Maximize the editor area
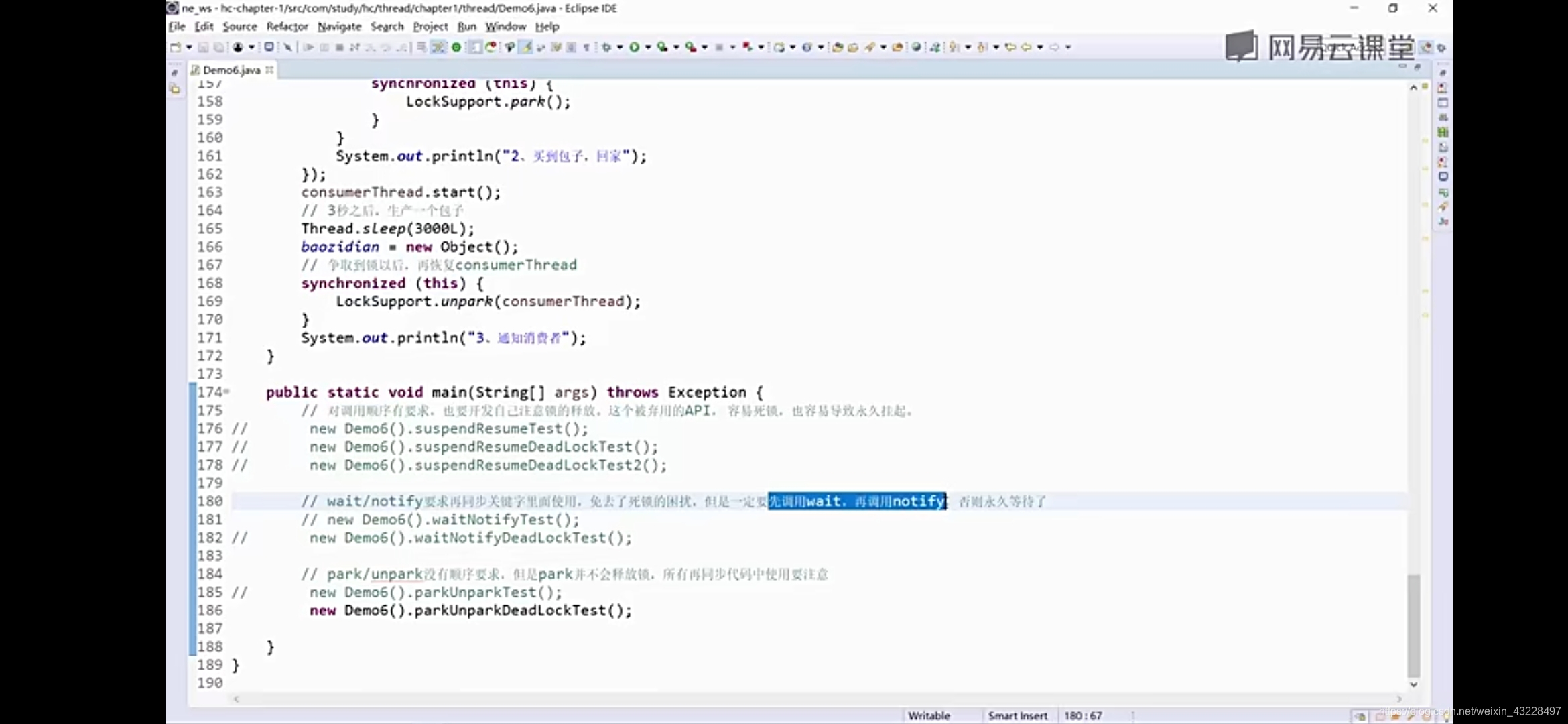This screenshot has width=1568, height=724. tap(1417, 67)
